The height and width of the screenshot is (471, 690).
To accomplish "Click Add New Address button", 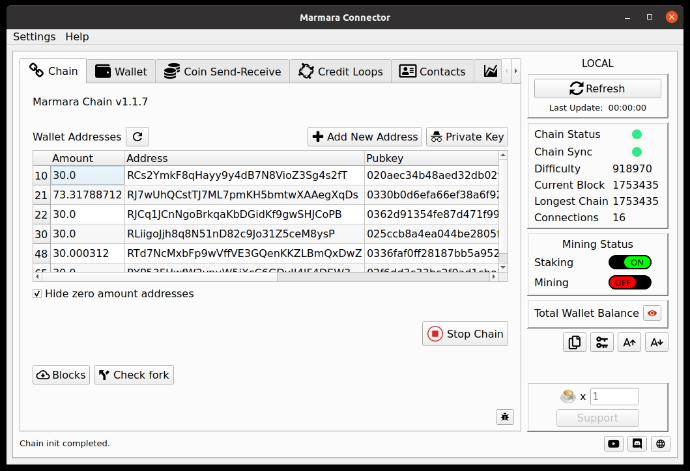I will 364,137.
